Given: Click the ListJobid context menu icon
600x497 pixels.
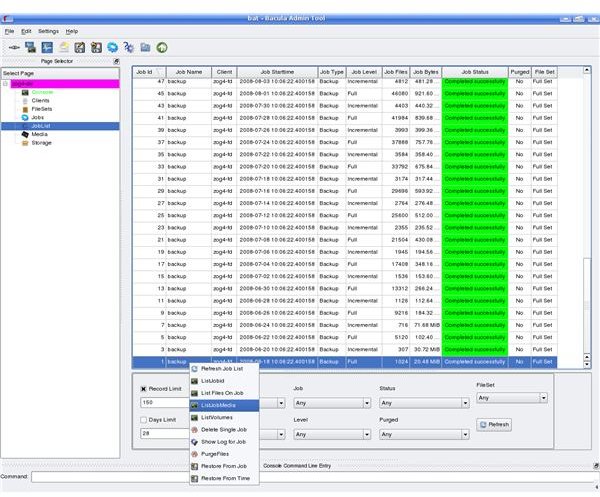Looking at the screenshot, I should (x=194, y=381).
